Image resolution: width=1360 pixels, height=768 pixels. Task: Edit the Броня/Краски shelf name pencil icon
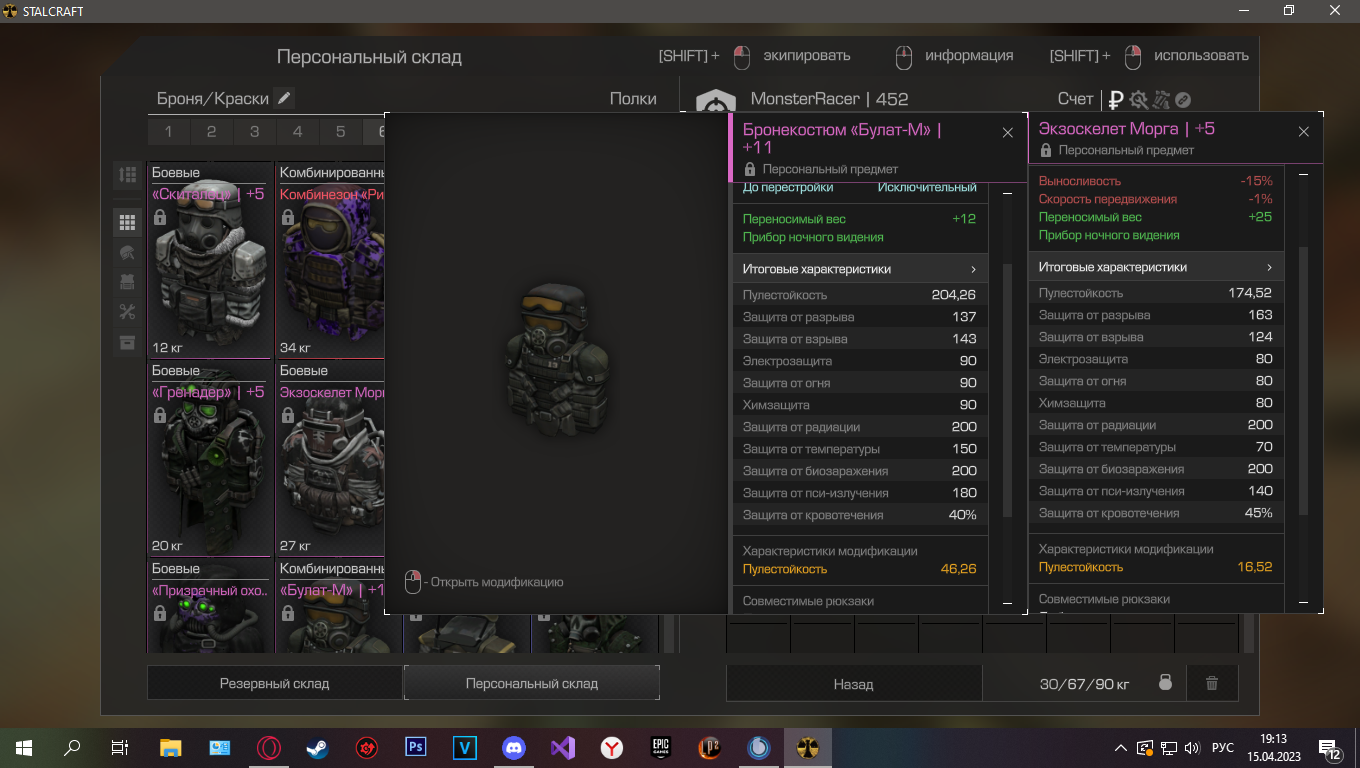coord(285,98)
